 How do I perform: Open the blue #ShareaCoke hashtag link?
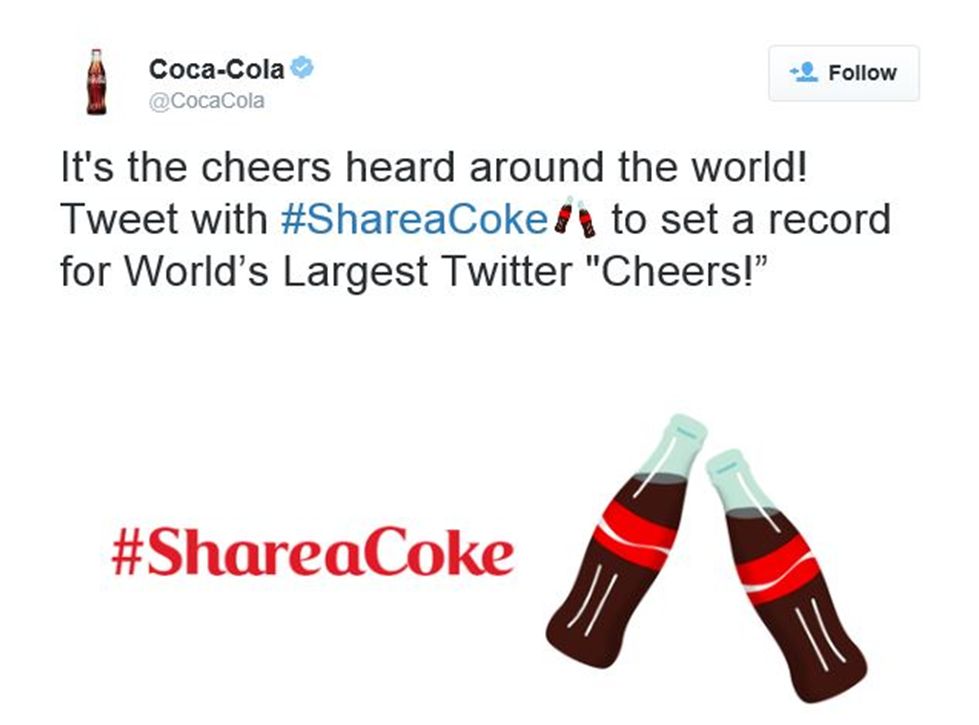point(414,219)
